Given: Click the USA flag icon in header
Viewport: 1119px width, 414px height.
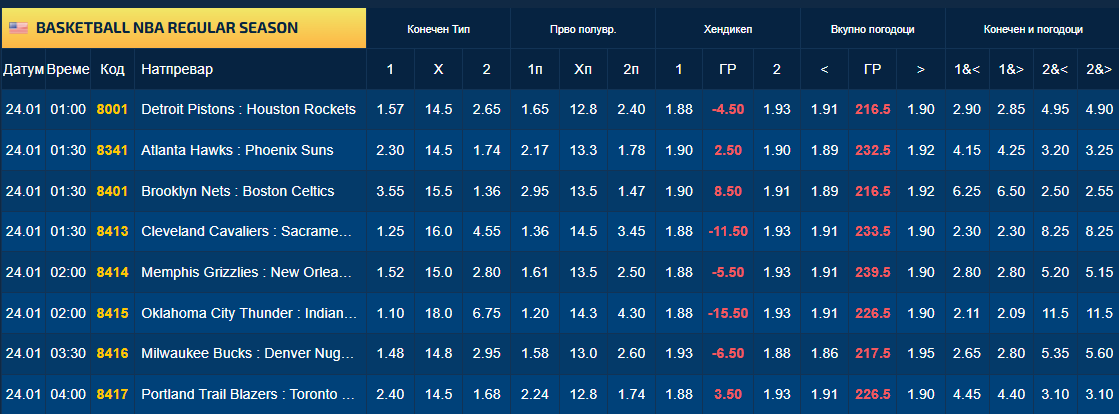Looking at the screenshot, I should (19, 28).
